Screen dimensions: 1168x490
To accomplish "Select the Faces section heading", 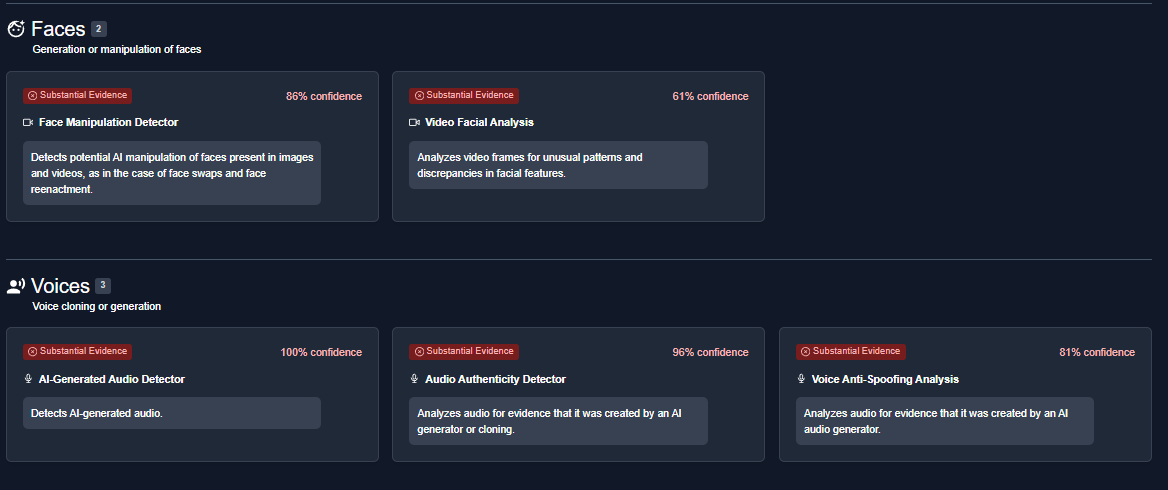I will tap(58, 29).
